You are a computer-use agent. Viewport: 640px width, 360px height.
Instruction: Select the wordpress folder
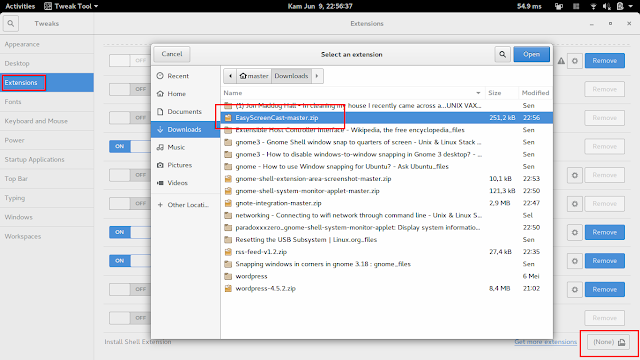tap(387, 276)
